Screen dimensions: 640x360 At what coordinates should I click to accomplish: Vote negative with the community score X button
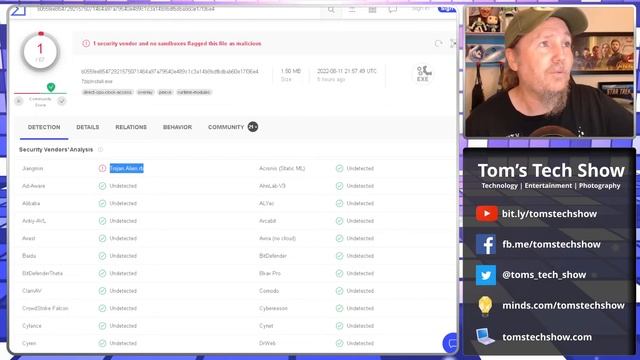tap(19, 101)
